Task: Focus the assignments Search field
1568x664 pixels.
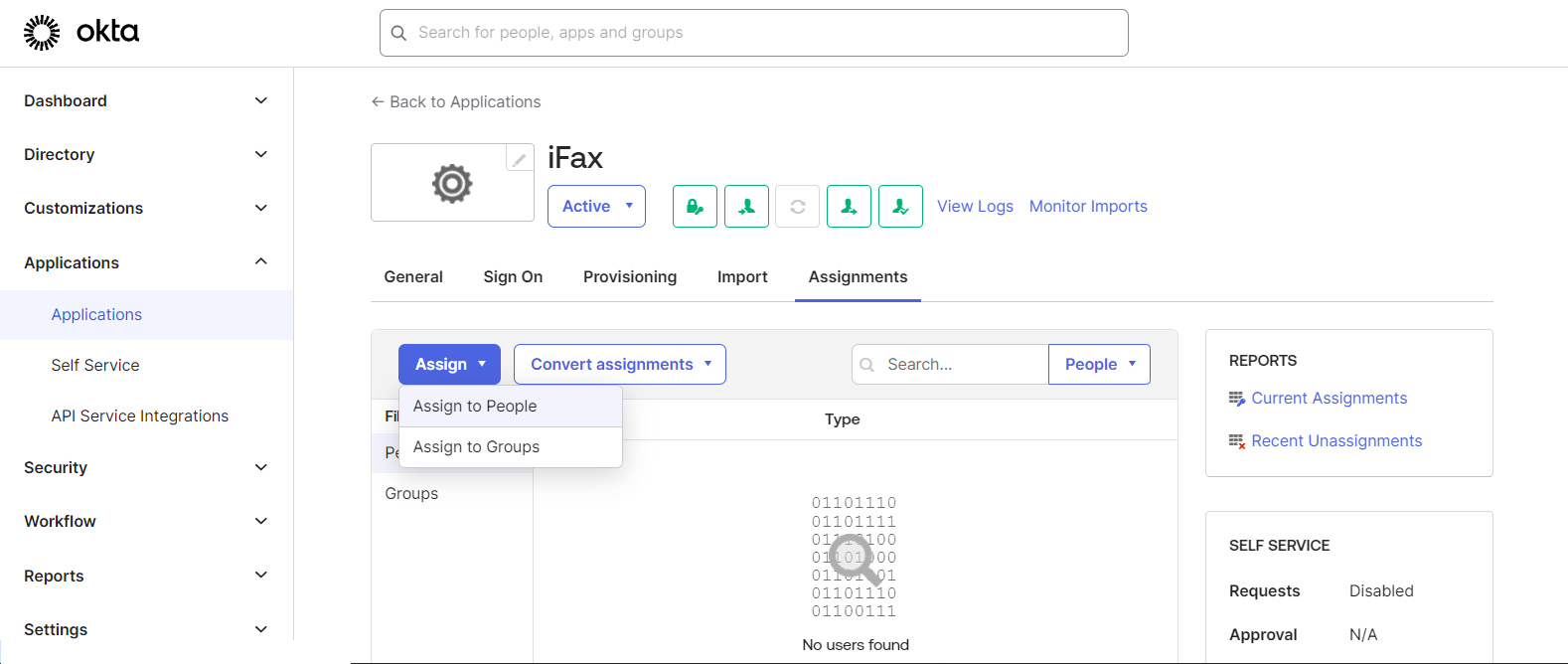Action: pyautogui.click(x=950, y=364)
